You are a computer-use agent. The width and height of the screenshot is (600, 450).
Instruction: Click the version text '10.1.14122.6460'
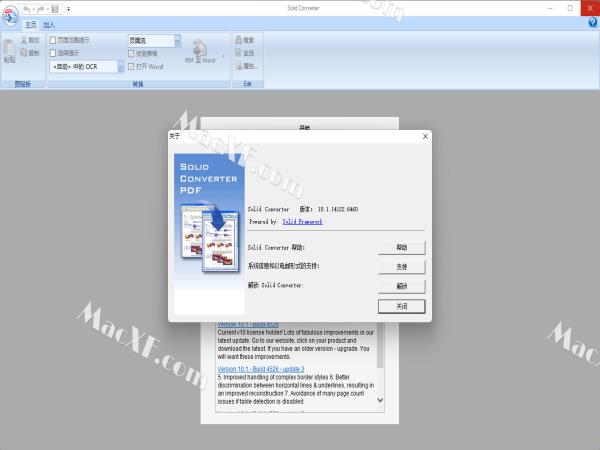(x=338, y=209)
